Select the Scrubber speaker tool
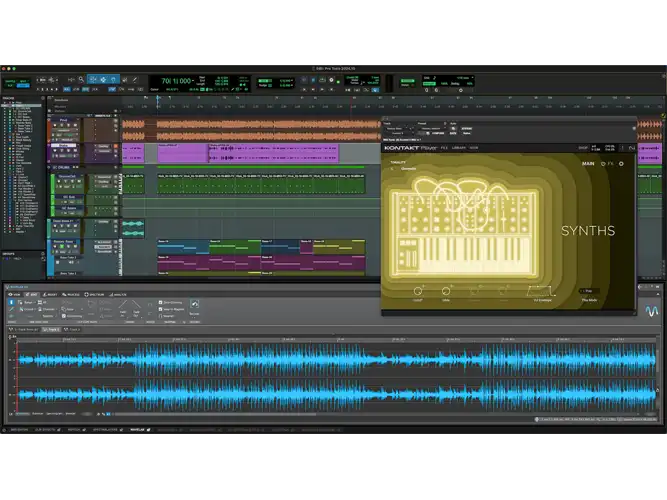The image size is (667, 500). coord(125,80)
